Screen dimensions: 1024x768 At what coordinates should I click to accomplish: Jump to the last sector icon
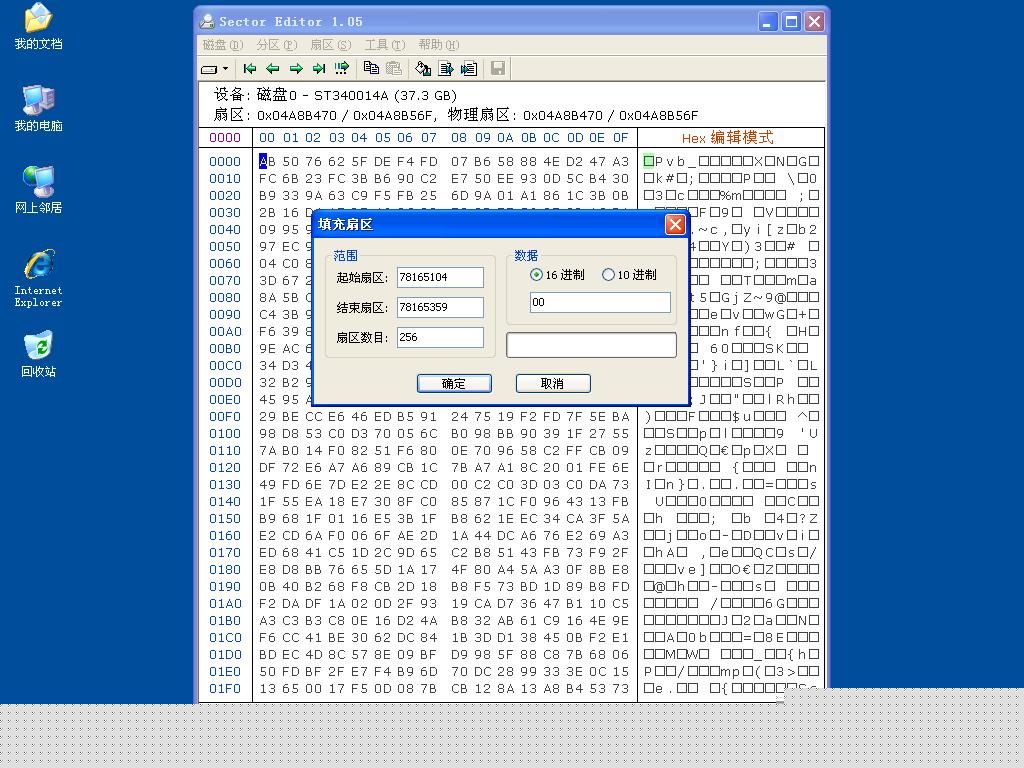click(319, 69)
